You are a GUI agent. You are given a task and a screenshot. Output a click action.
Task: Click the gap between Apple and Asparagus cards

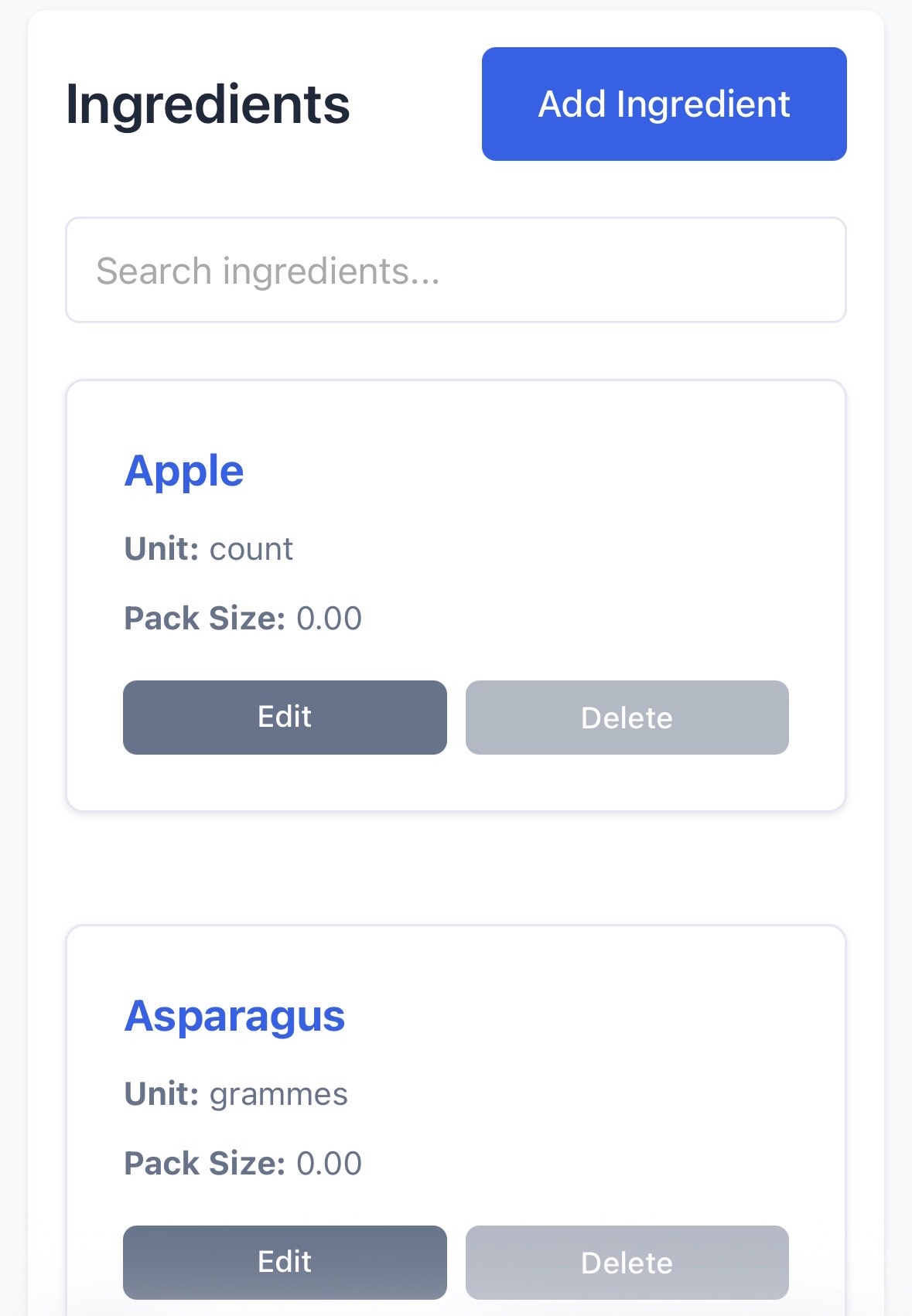456,868
